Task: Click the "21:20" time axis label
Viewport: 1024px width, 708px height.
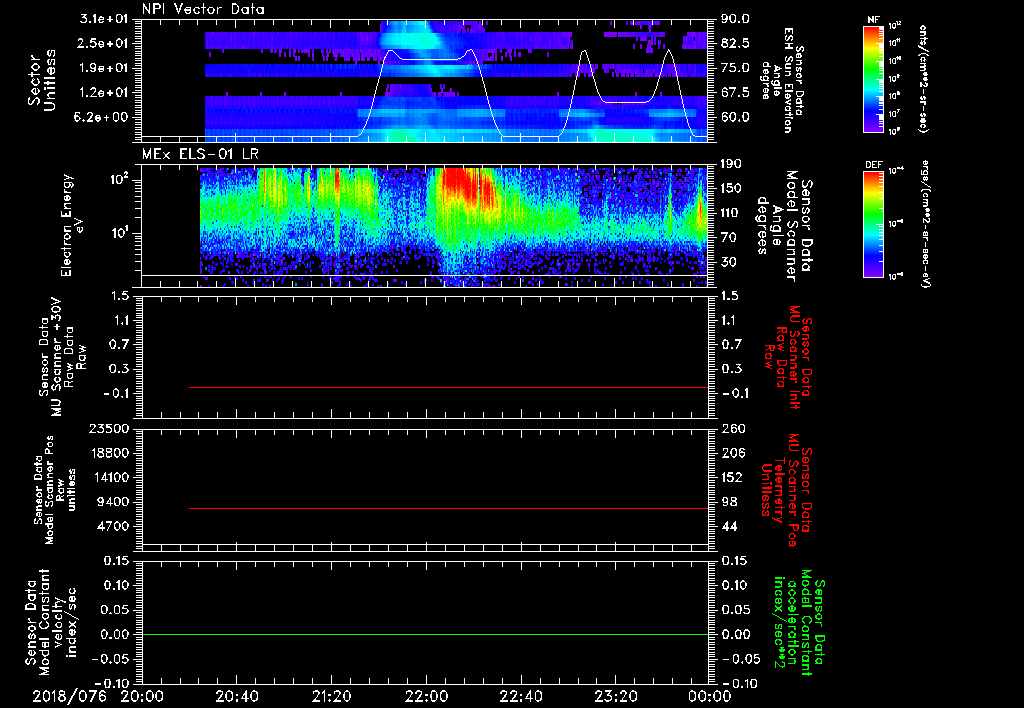Action: [331, 696]
